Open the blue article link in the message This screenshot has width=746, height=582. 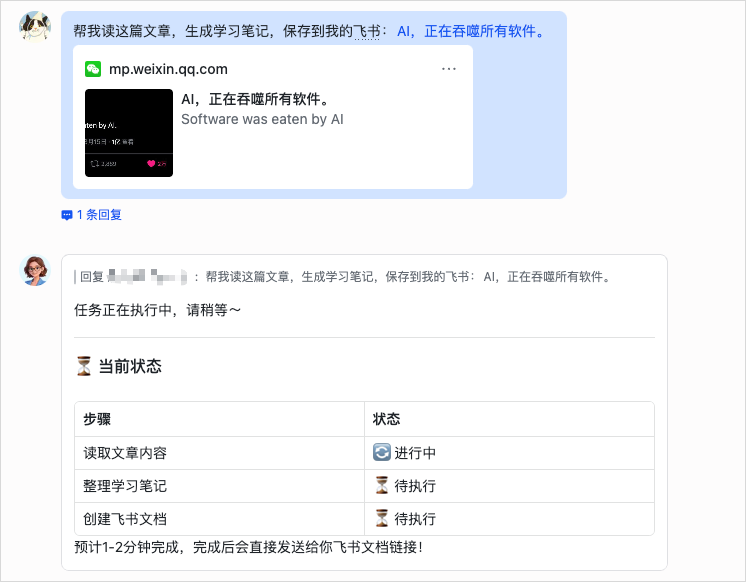(x=472, y=31)
